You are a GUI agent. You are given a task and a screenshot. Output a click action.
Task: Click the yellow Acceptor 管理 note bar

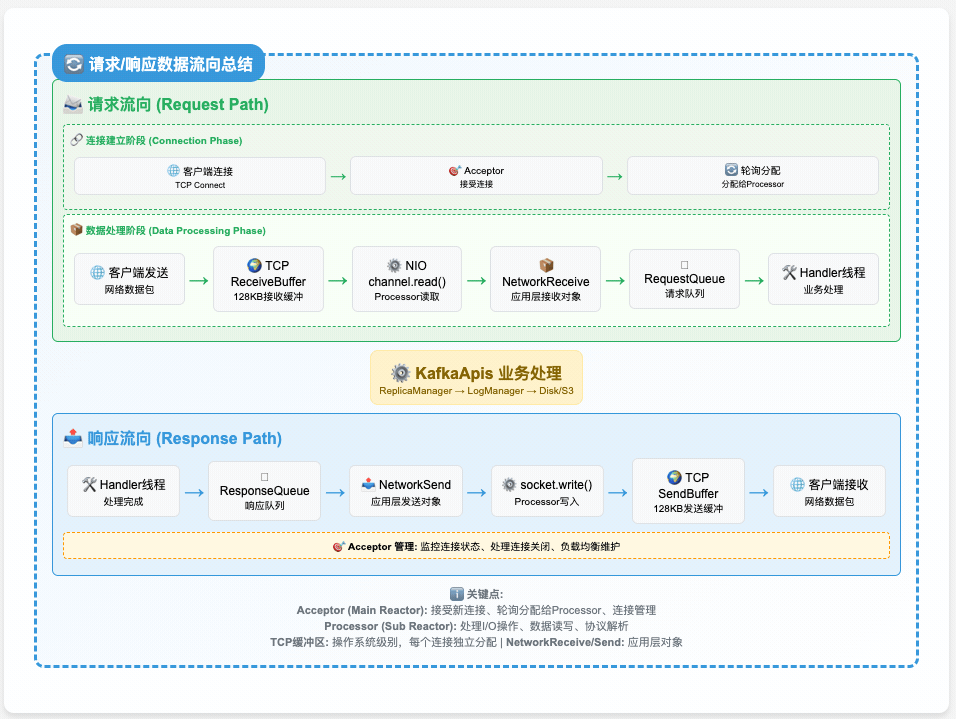click(x=476, y=546)
